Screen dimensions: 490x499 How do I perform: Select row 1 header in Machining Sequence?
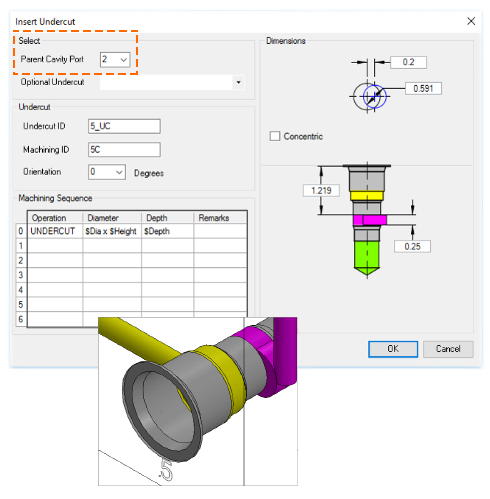pyautogui.click(x=21, y=246)
